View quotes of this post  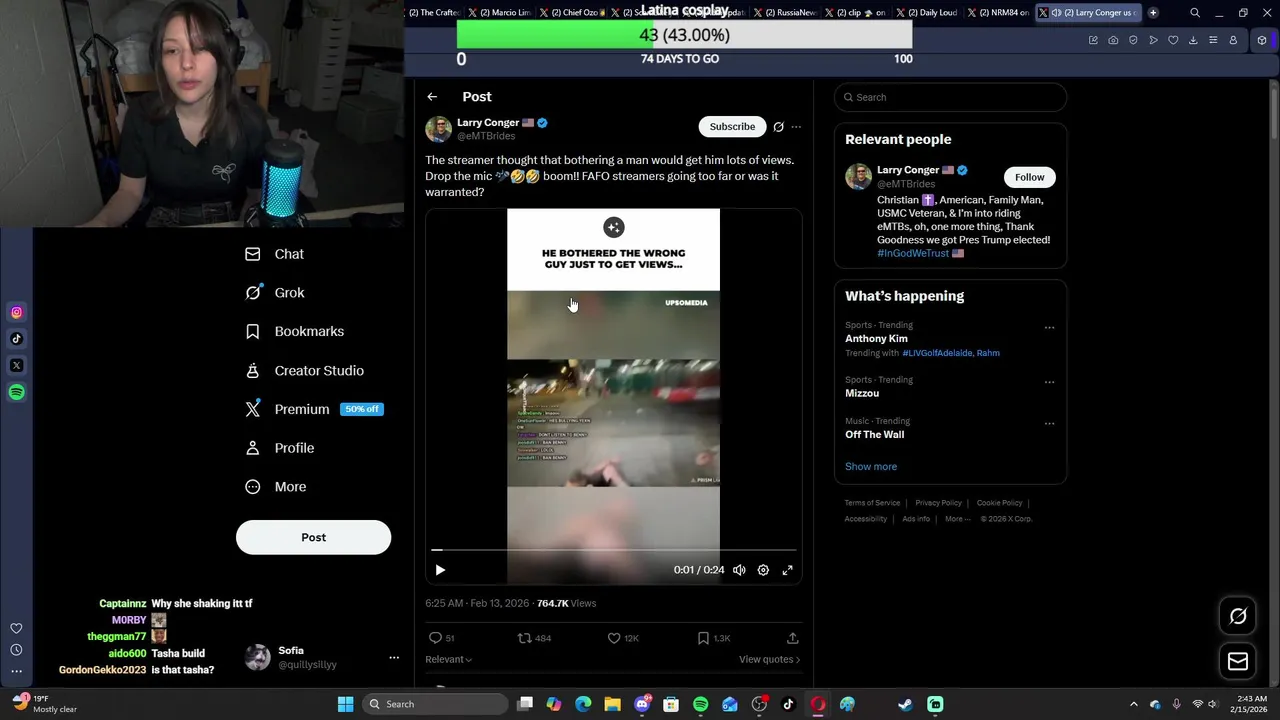(769, 660)
